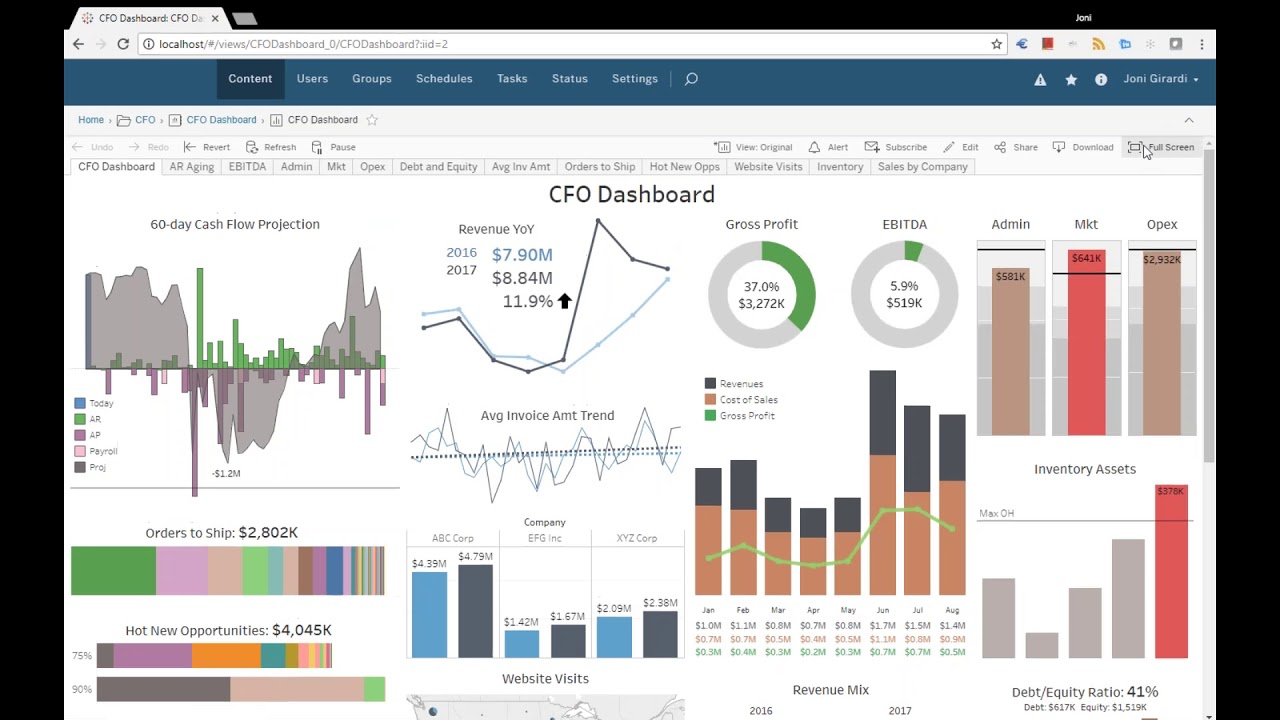Click the Undo toolbar button

tap(92, 147)
